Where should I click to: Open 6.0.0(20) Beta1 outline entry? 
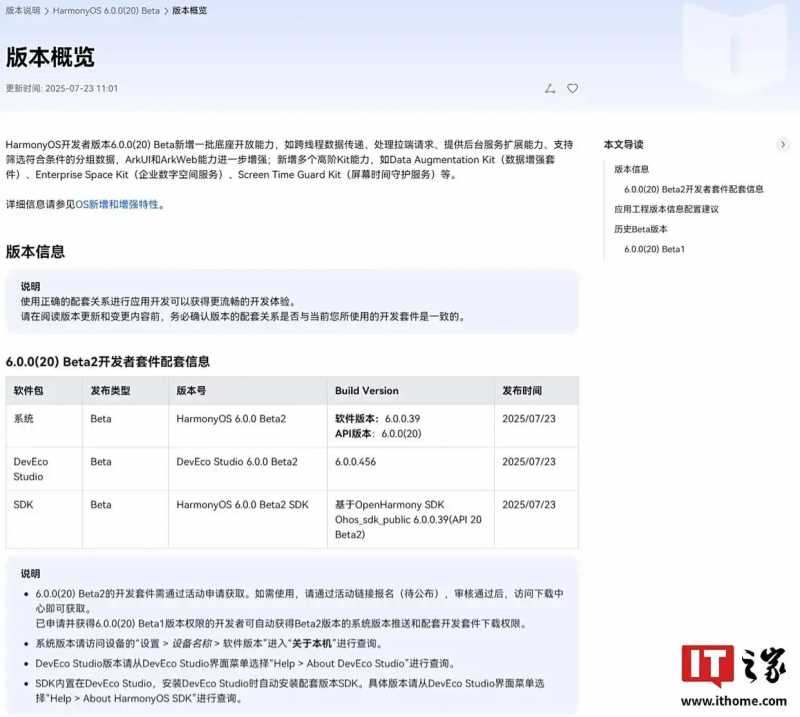654,249
